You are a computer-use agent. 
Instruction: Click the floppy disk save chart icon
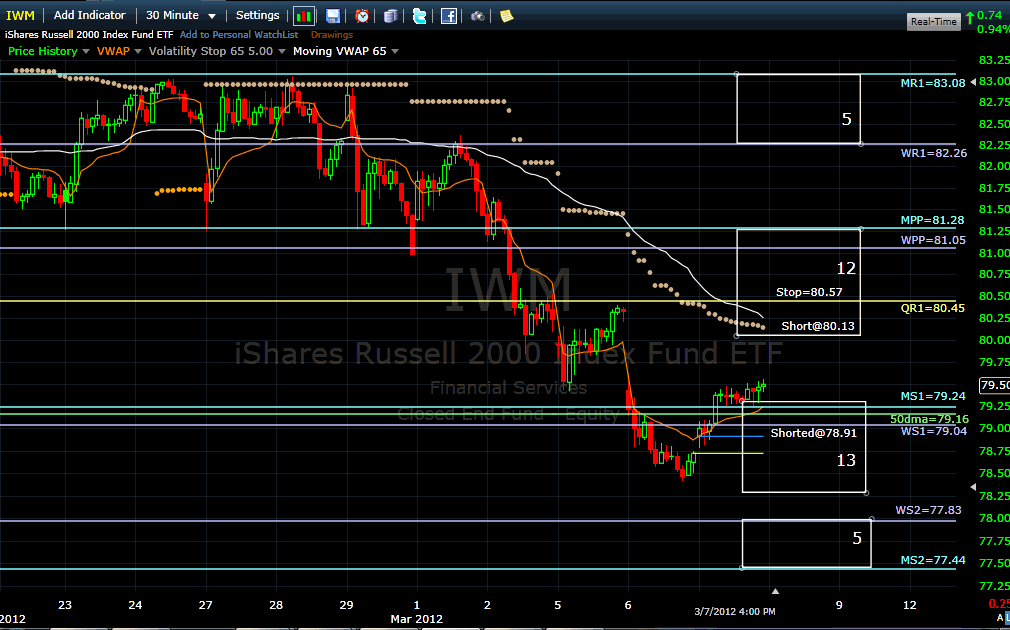point(333,16)
